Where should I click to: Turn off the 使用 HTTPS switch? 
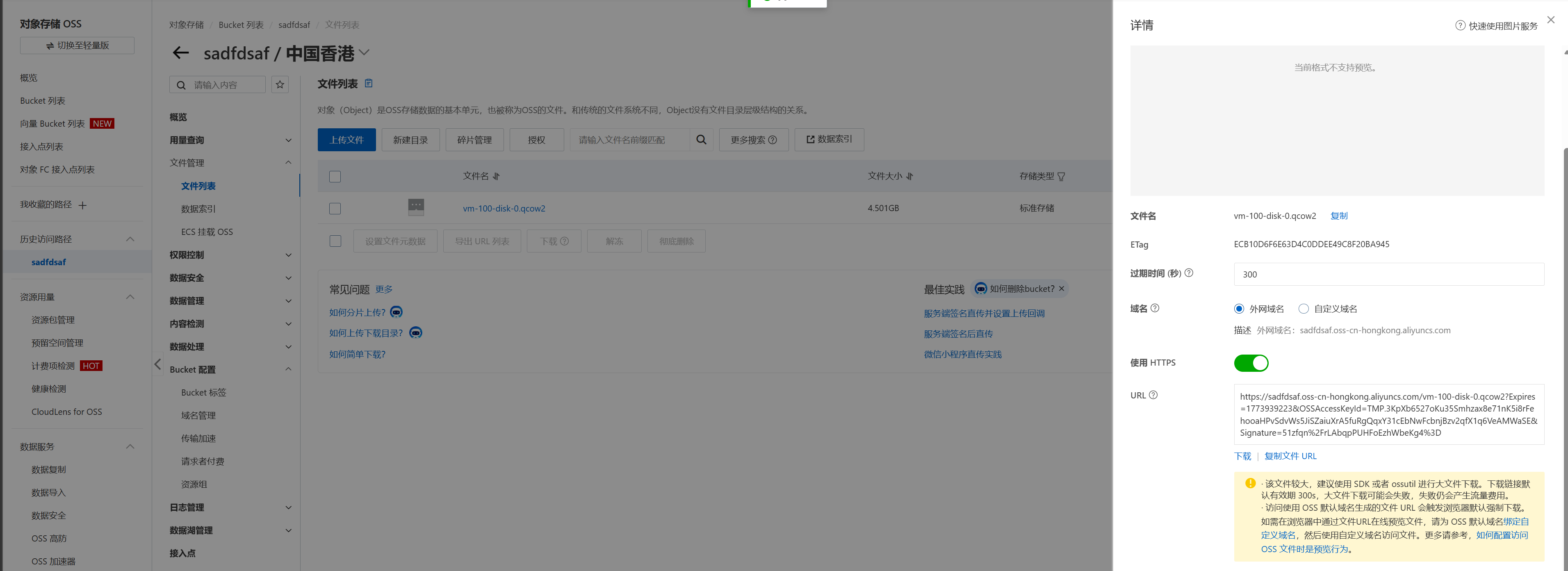(x=1251, y=364)
